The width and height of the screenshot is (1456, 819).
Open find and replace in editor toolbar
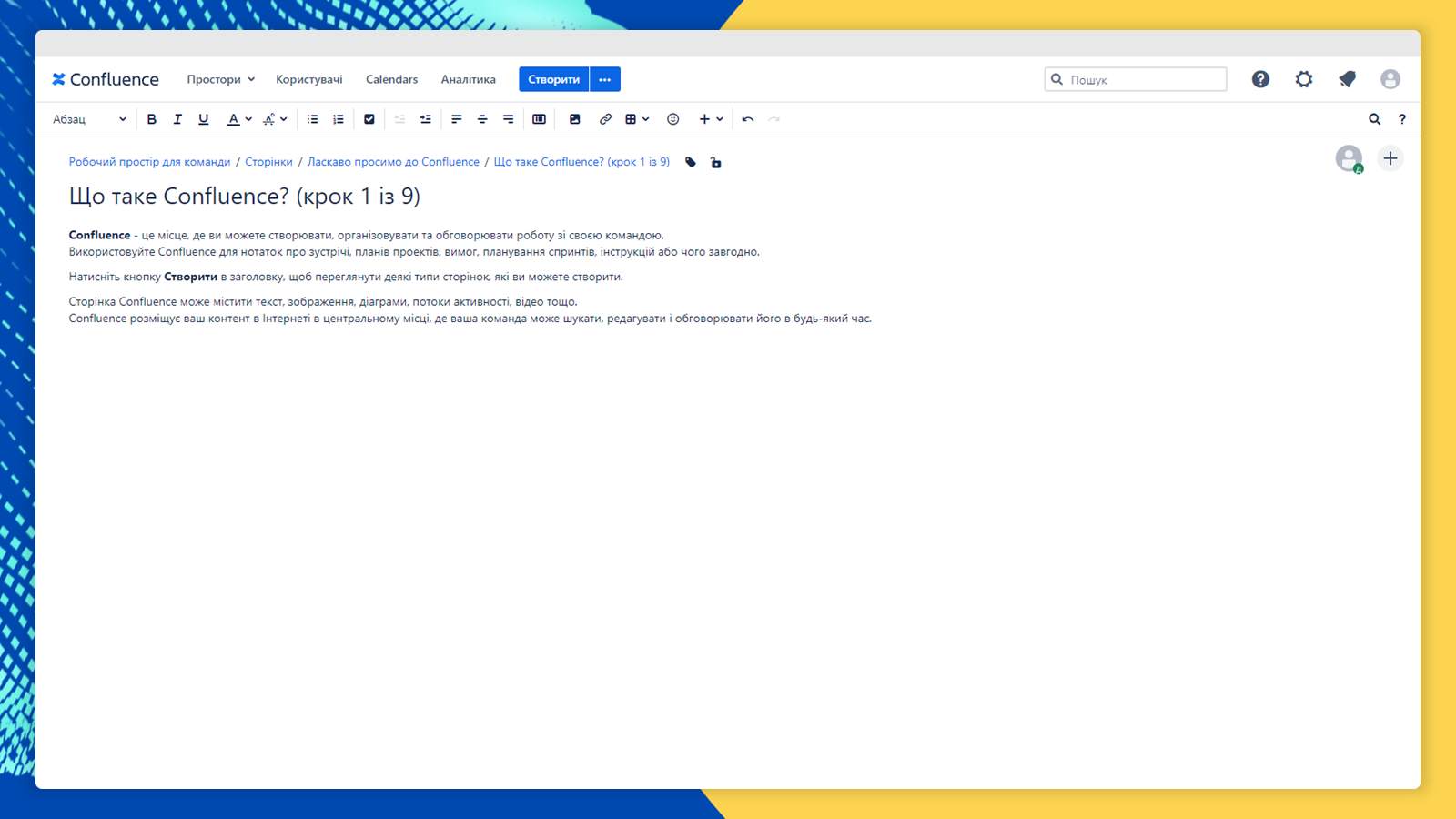click(x=1375, y=119)
